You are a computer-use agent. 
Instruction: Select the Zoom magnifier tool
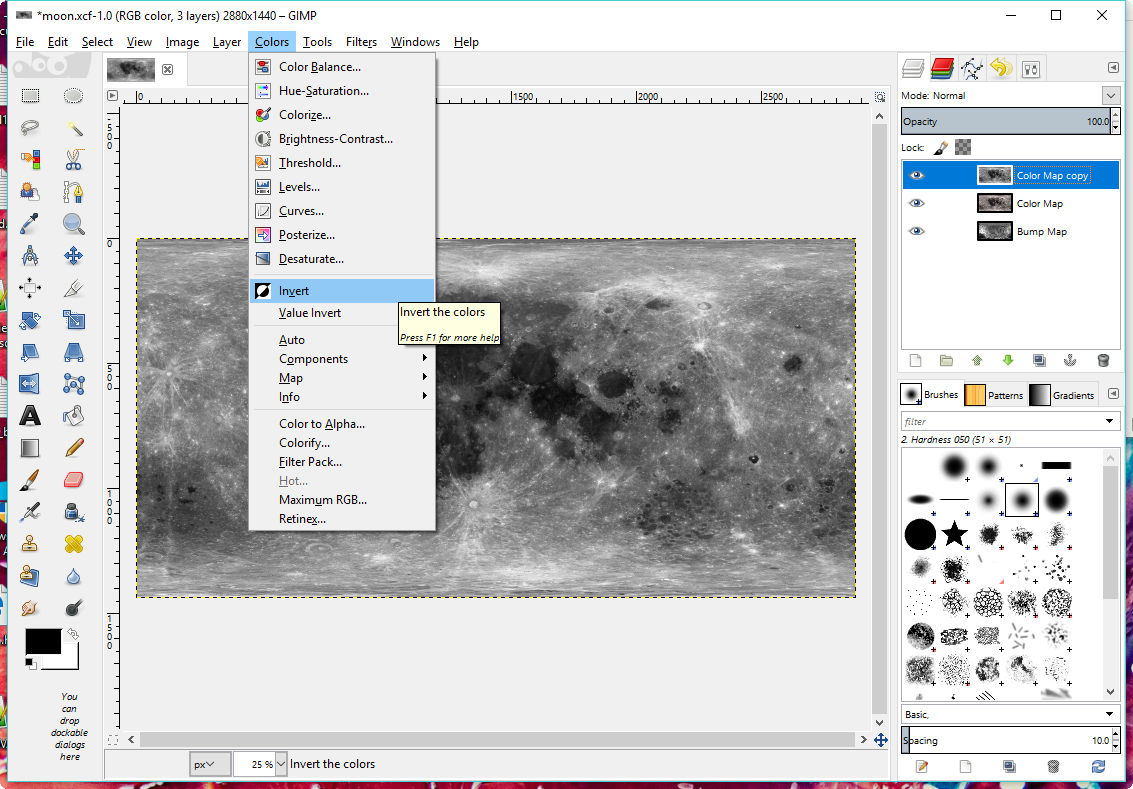(x=73, y=223)
